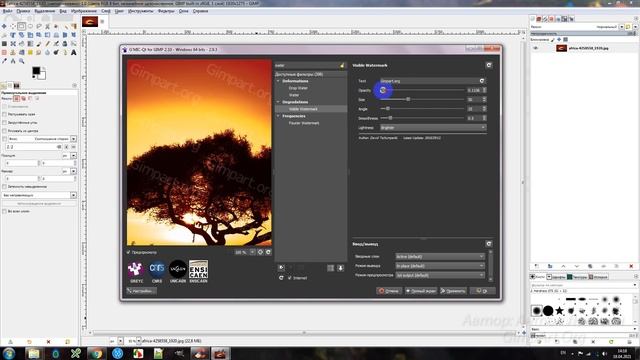Click the Angle slider handle
The height and width of the screenshot is (360, 640).
coord(387,109)
